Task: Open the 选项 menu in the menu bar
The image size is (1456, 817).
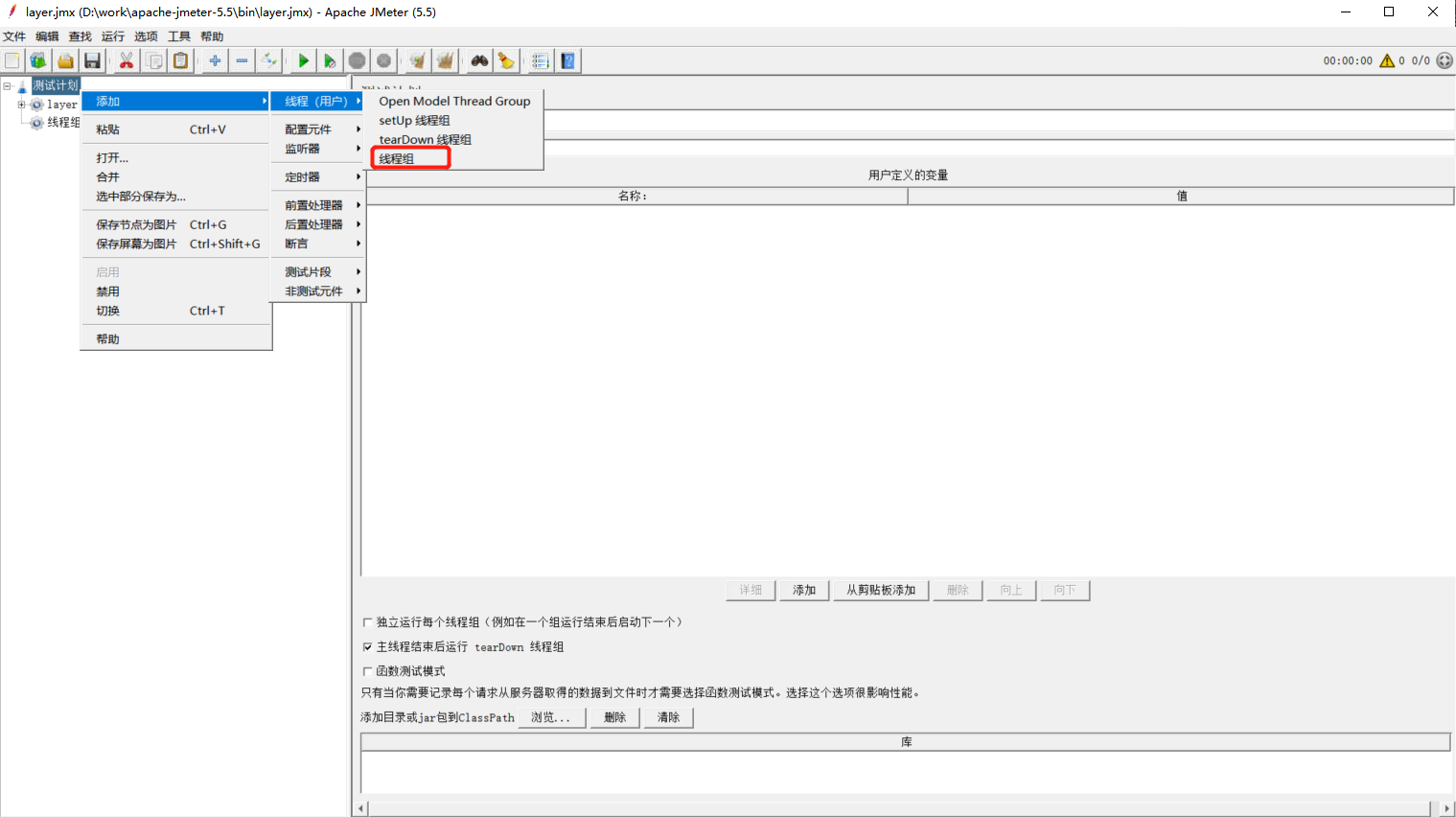Action: (146, 36)
